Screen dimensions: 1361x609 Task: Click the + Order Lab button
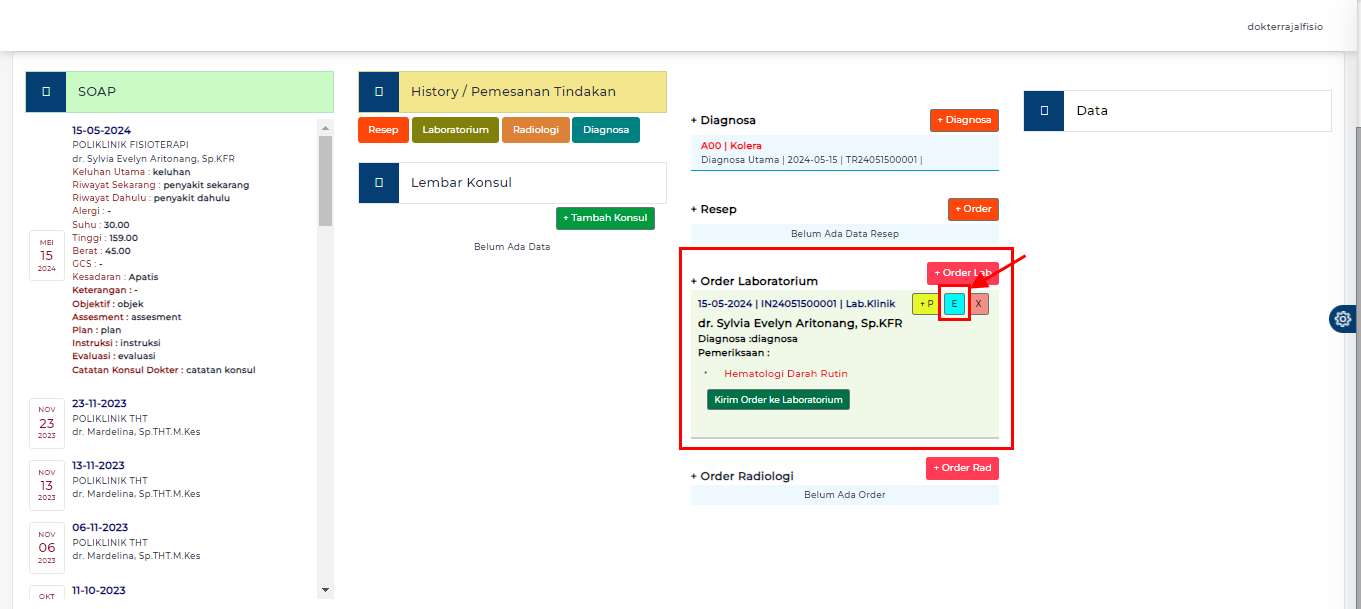coord(962,272)
